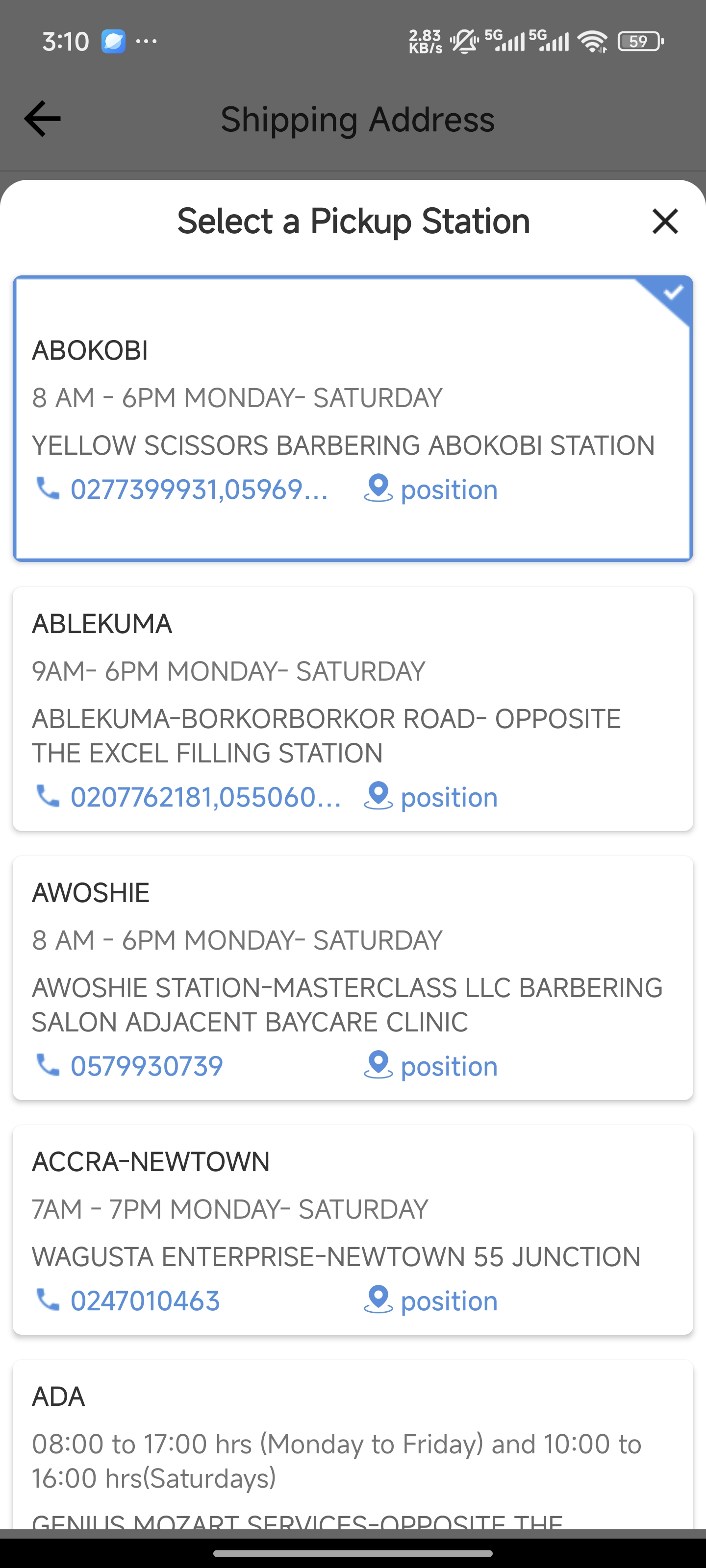706x1568 pixels.
Task: Tap the map pin icon for Abokobi
Action: pos(378,489)
